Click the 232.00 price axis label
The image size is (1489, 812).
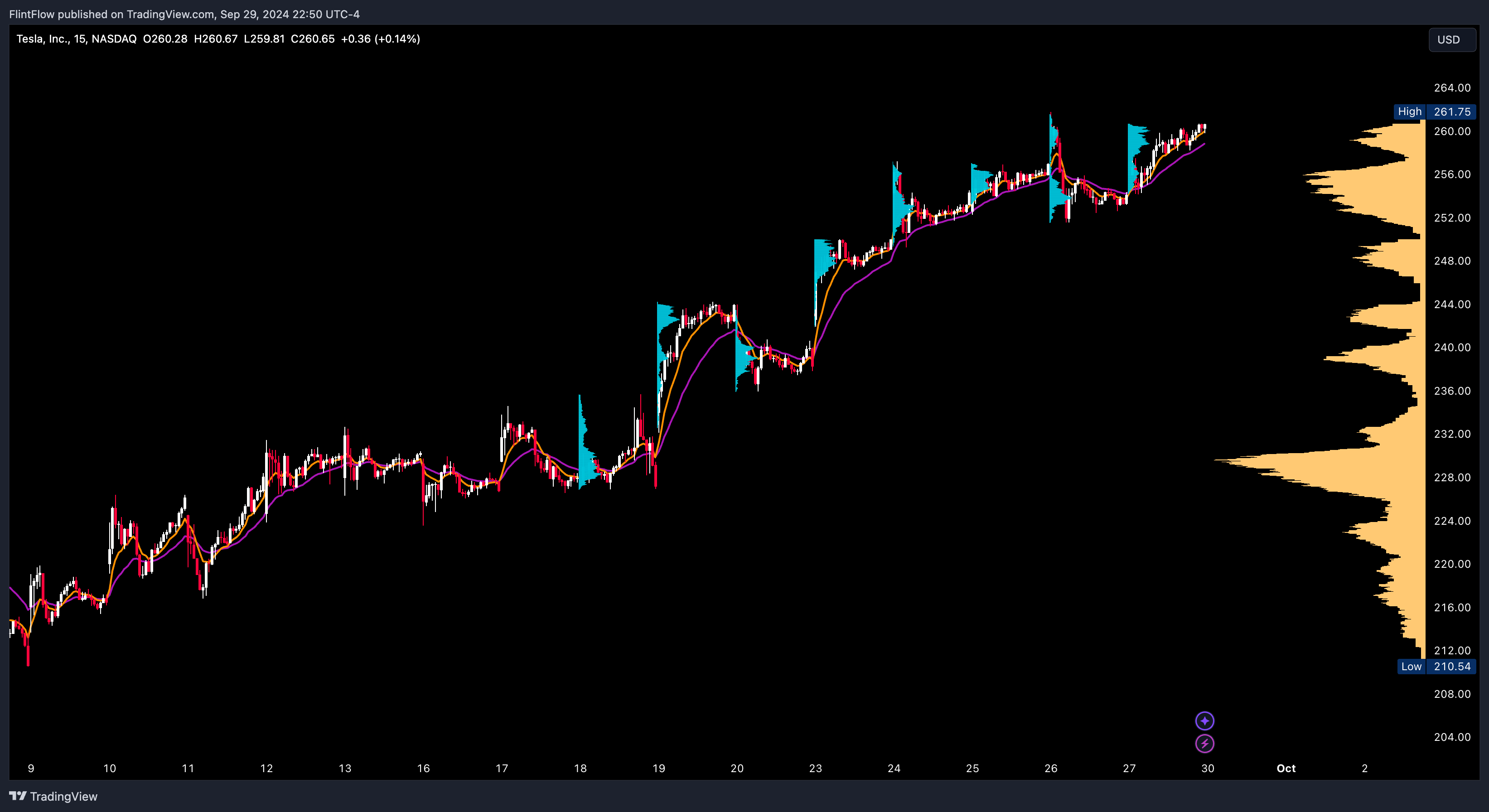[x=1452, y=434]
